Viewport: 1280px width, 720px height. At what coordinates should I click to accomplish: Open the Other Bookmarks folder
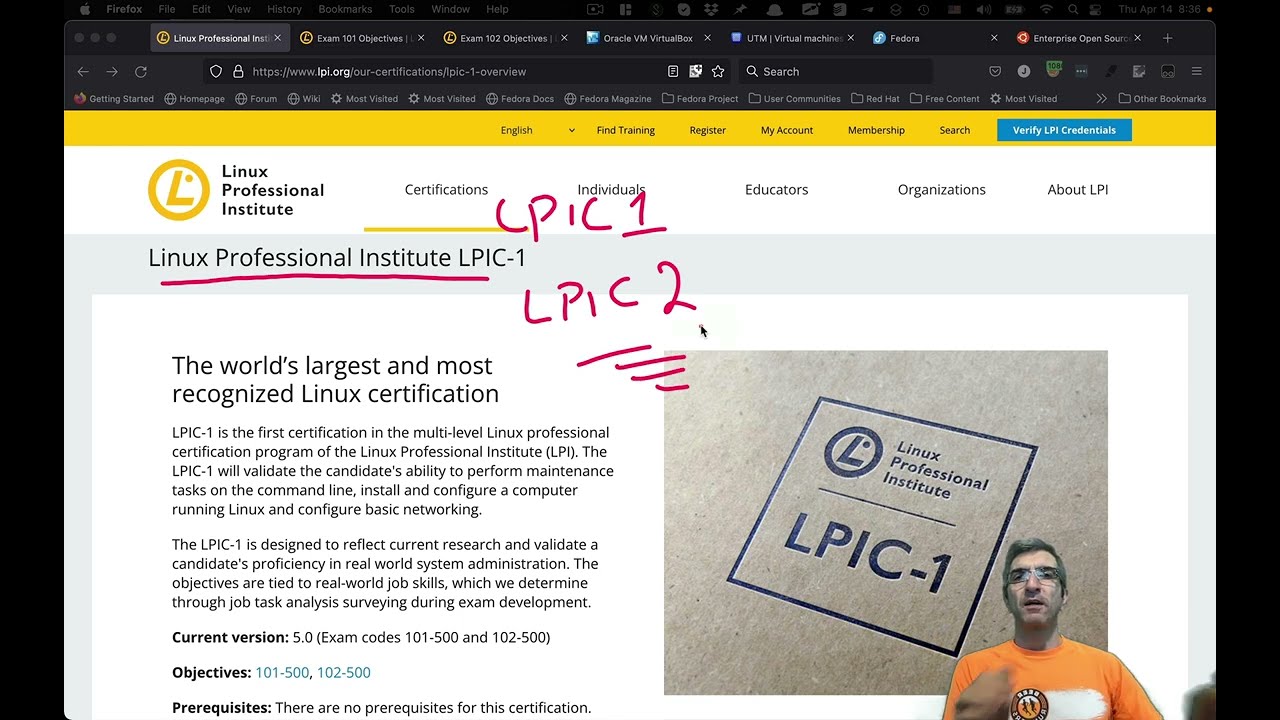tap(1162, 99)
